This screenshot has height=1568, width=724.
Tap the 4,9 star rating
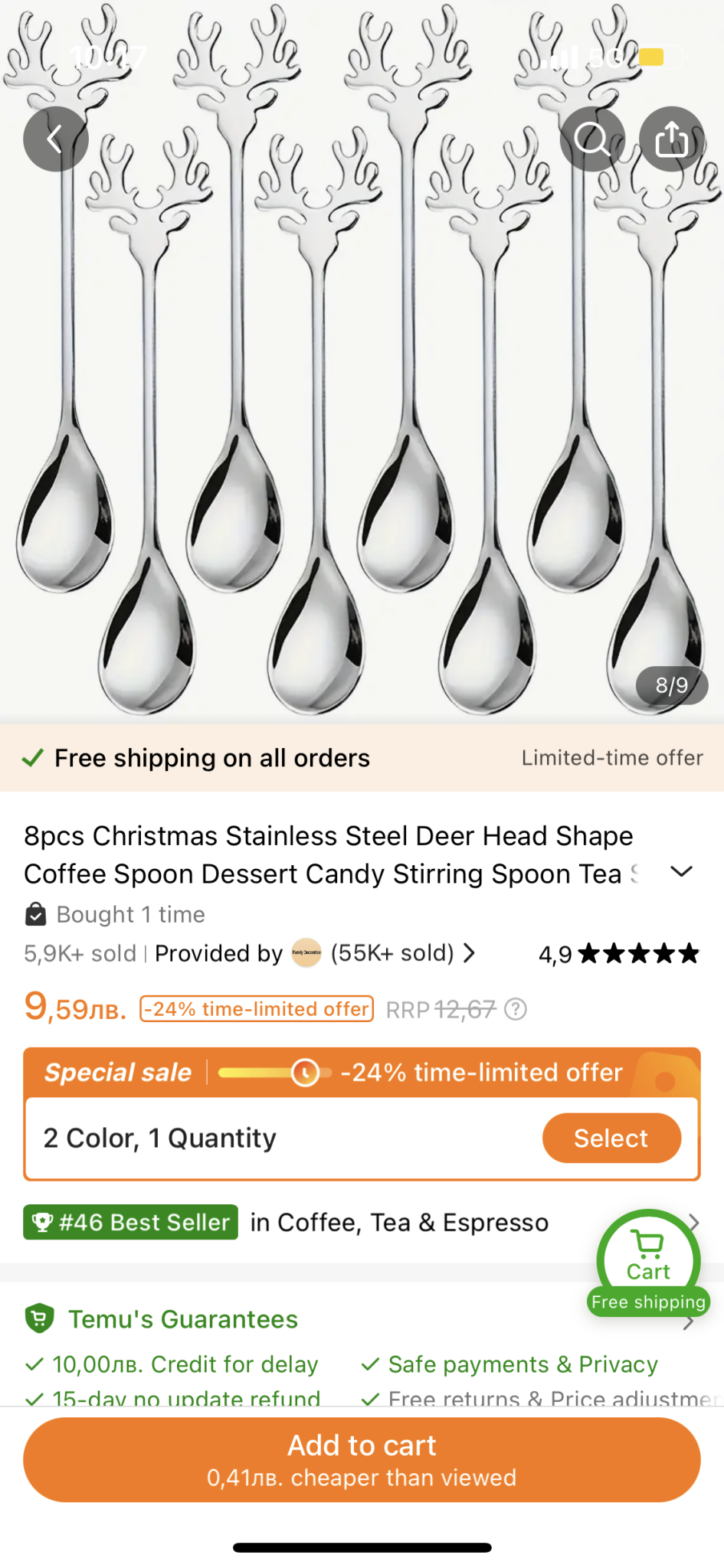coord(619,954)
